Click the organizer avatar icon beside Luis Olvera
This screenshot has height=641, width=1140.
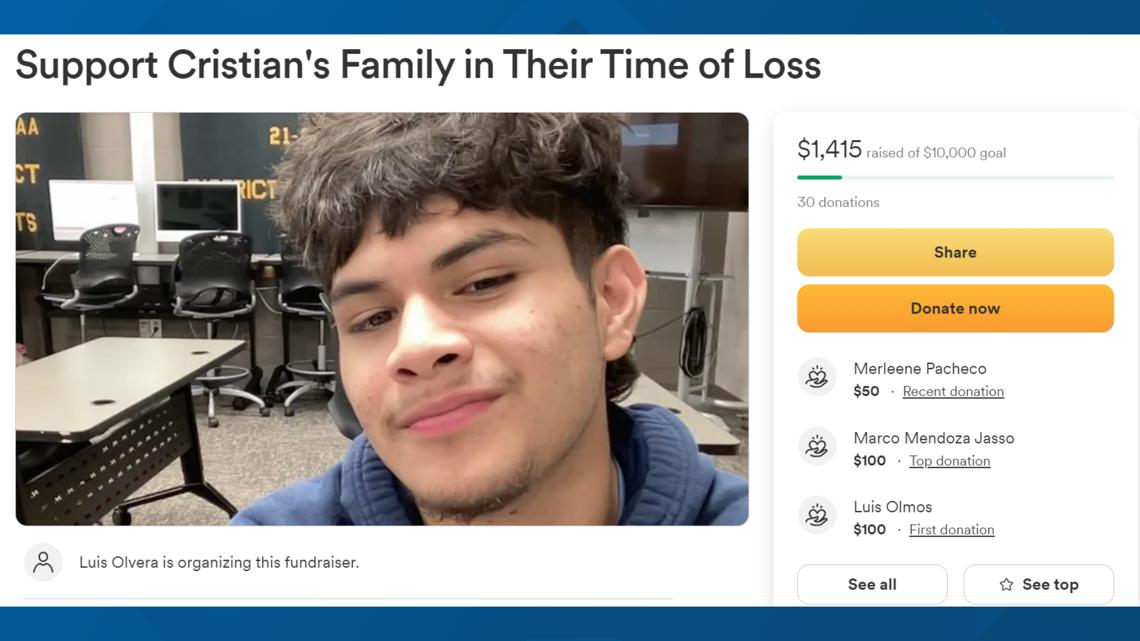(x=43, y=562)
